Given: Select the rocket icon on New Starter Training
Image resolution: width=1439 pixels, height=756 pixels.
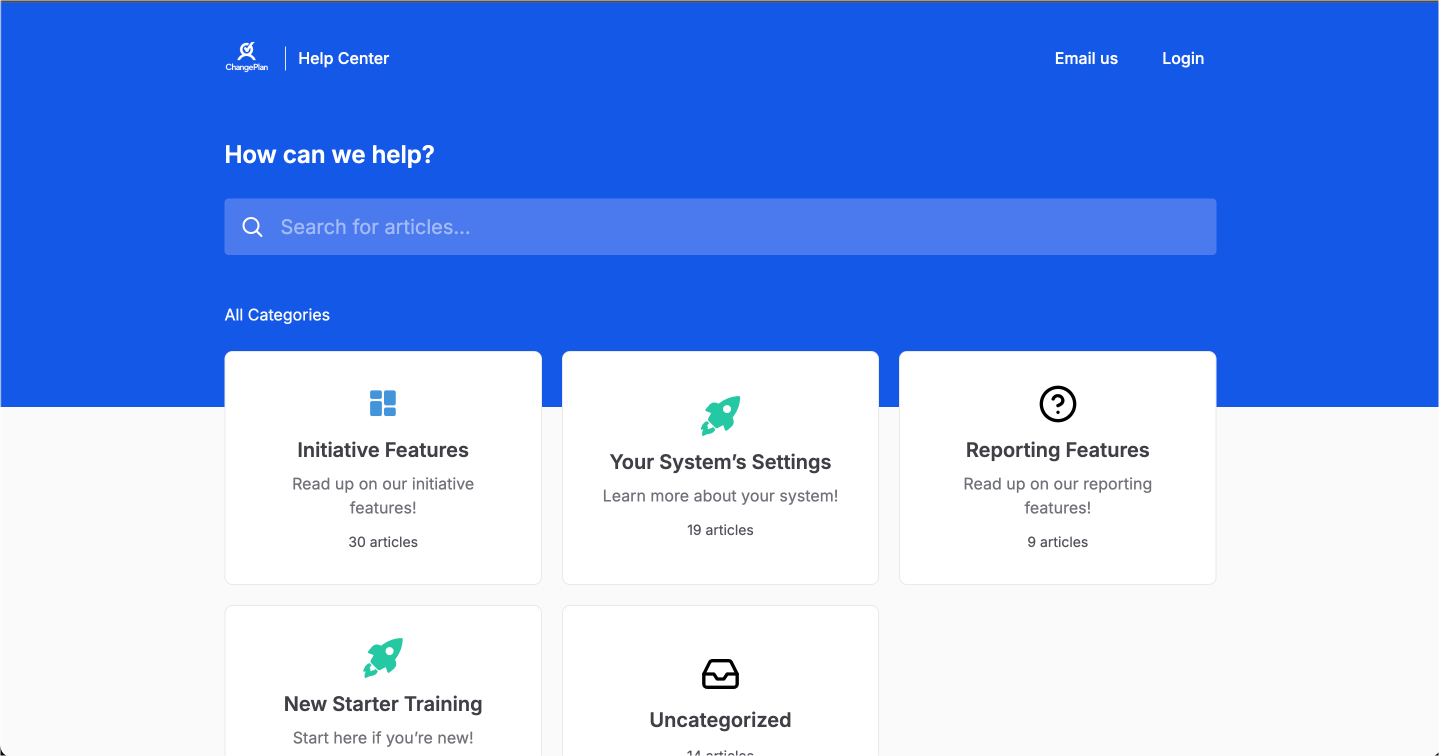Looking at the screenshot, I should [x=383, y=657].
